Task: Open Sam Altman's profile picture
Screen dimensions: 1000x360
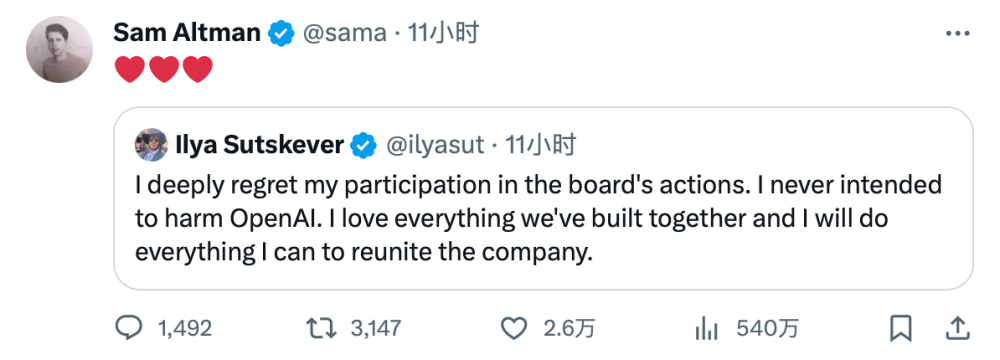Action: [x=59, y=49]
